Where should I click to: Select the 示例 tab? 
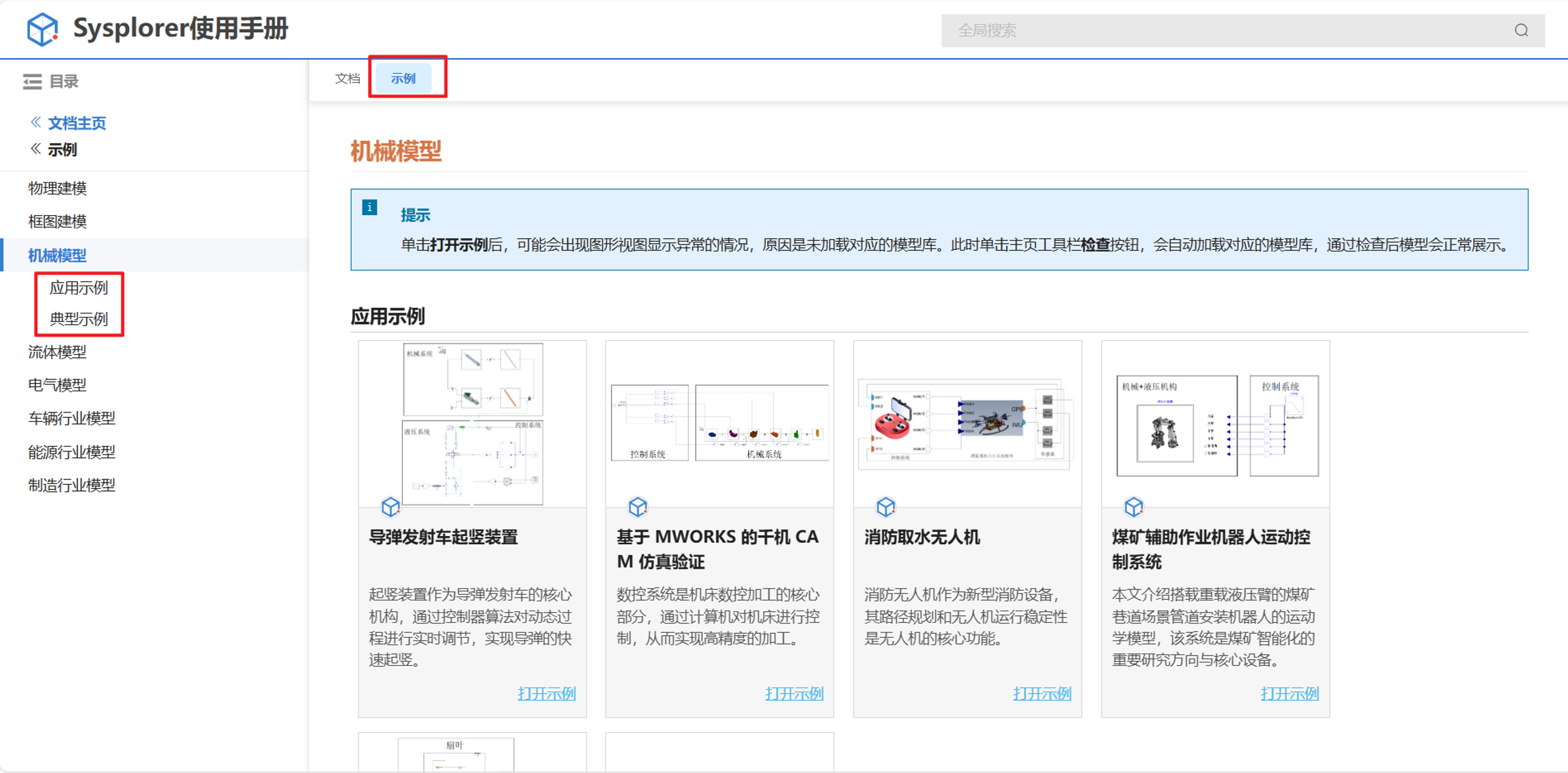tap(403, 79)
